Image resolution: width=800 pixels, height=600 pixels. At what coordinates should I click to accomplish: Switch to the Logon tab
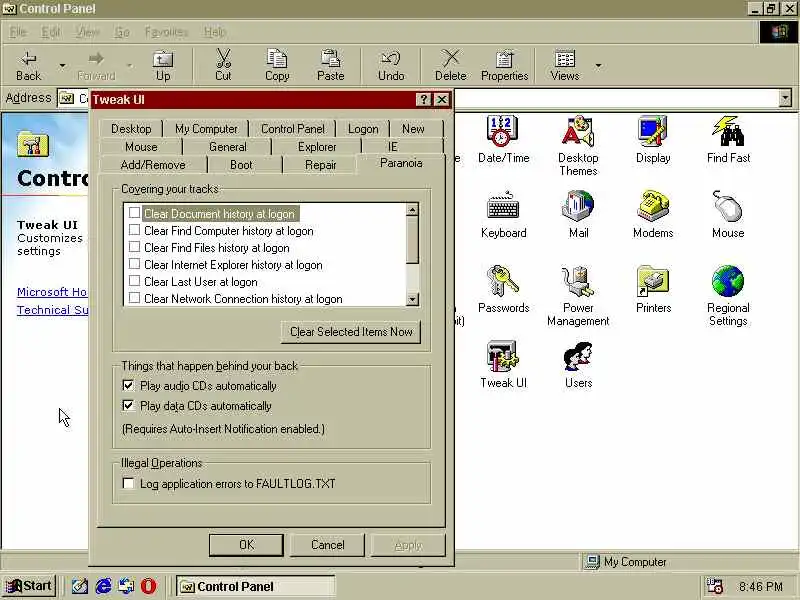click(x=363, y=129)
